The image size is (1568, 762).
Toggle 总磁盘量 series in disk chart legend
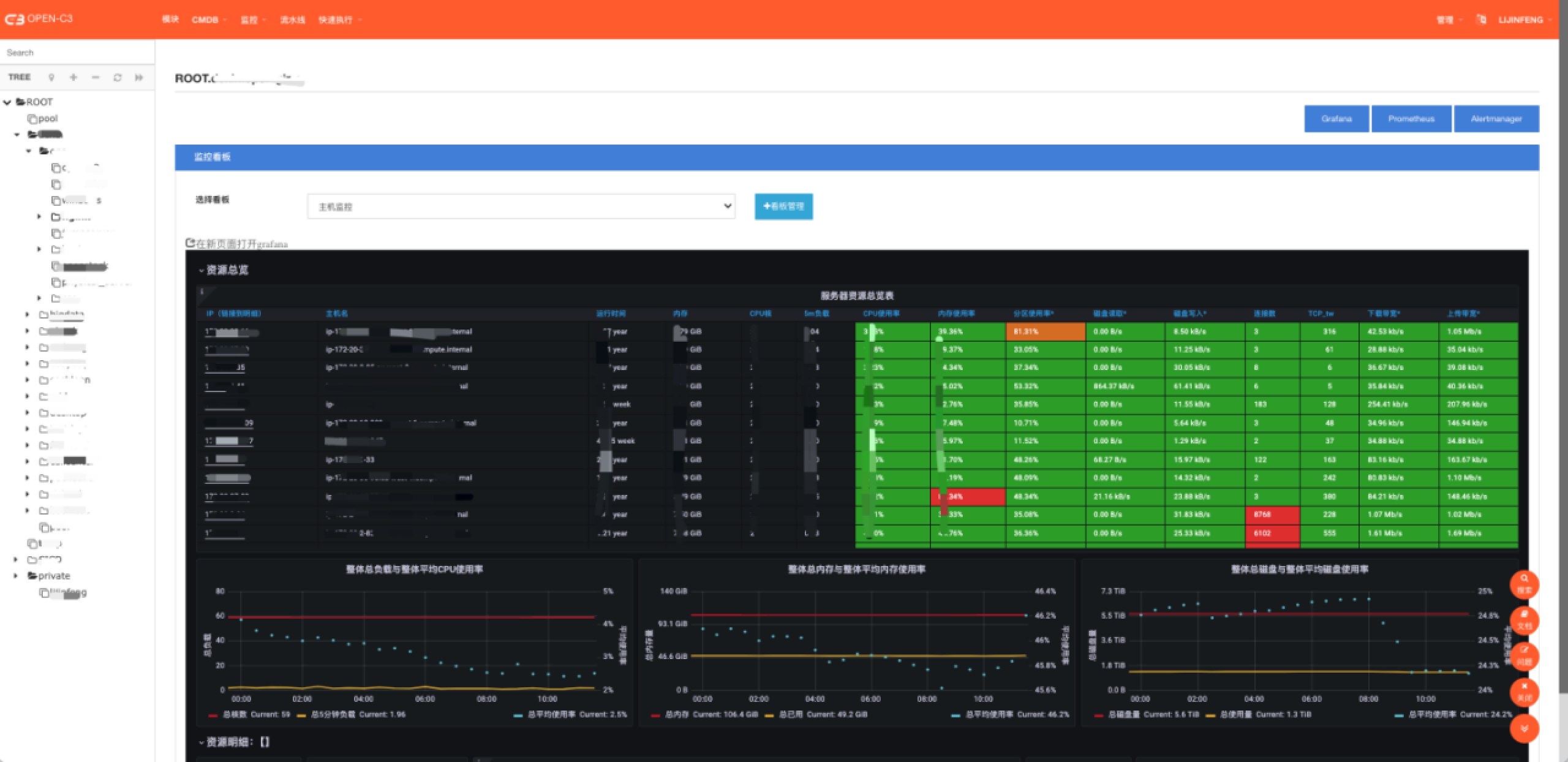[1123, 714]
